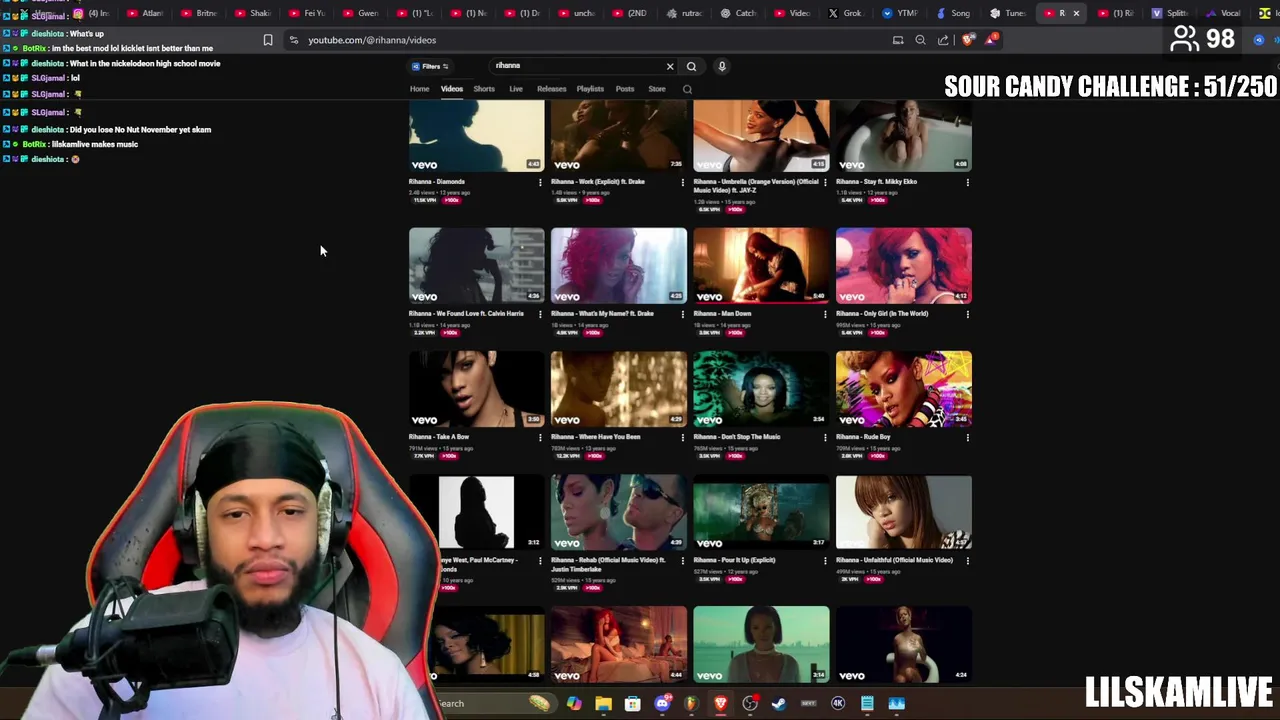Viewport: 1280px width, 720px height.
Task: Open more options for Man Down video
Action: [825, 314]
